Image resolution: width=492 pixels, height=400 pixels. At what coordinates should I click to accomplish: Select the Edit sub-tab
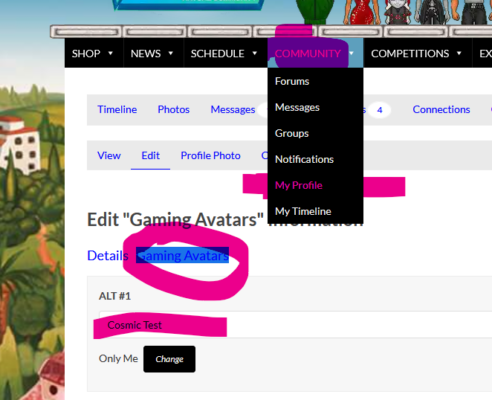point(150,156)
